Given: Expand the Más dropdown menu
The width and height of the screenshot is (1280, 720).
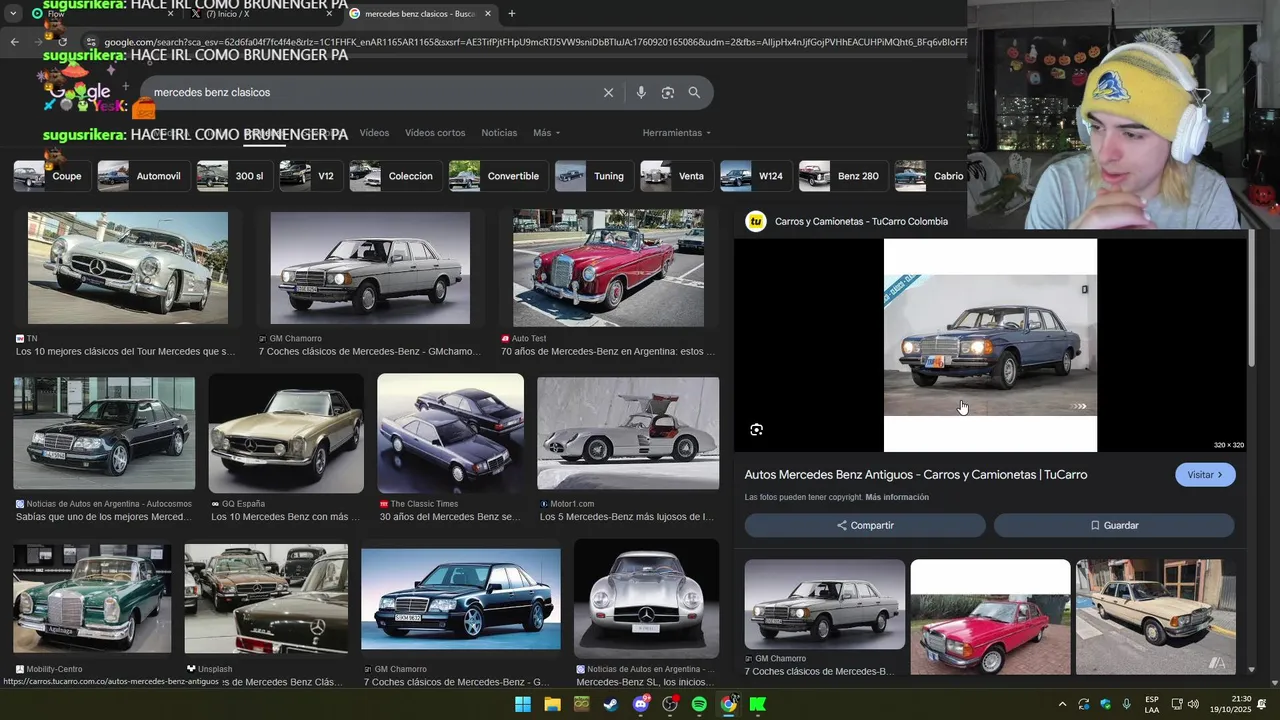Looking at the screenshot, I should pyautogui.click(x=546, y=133).
